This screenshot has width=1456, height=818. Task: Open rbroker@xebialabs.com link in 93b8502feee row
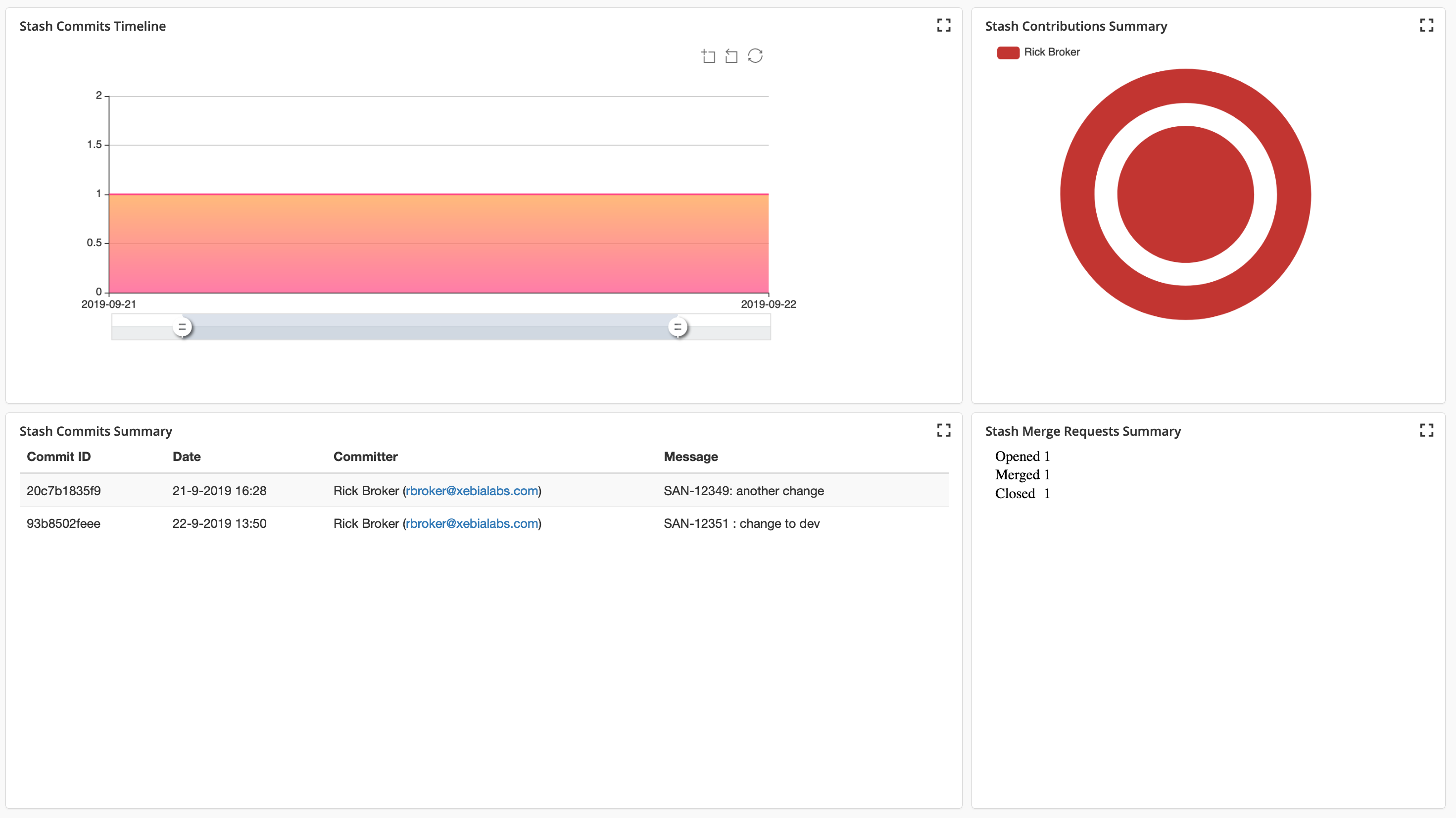[x=472, y=523]
